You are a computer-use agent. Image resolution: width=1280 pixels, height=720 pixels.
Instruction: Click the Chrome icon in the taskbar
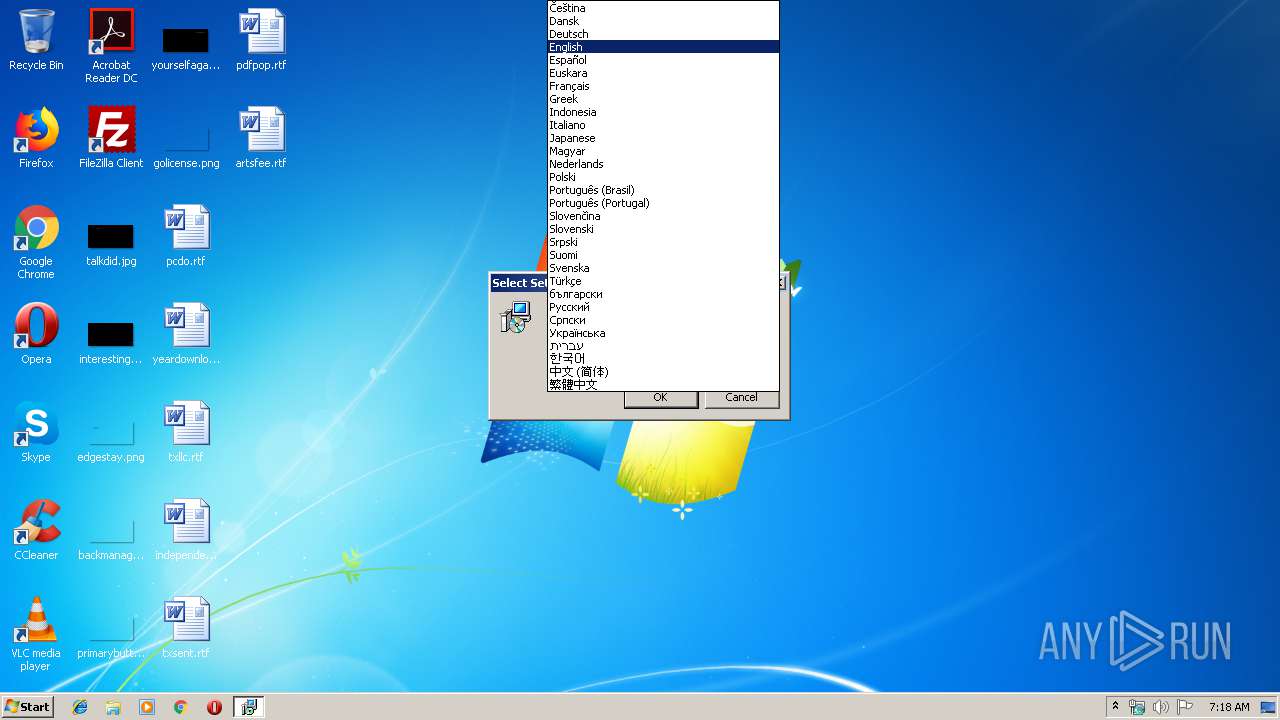coord(181,707)
